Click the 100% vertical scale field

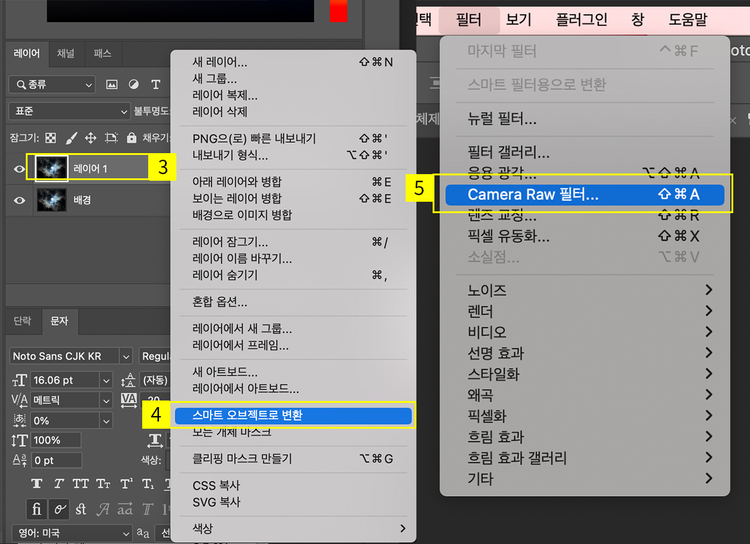click(x=56, y=440)
